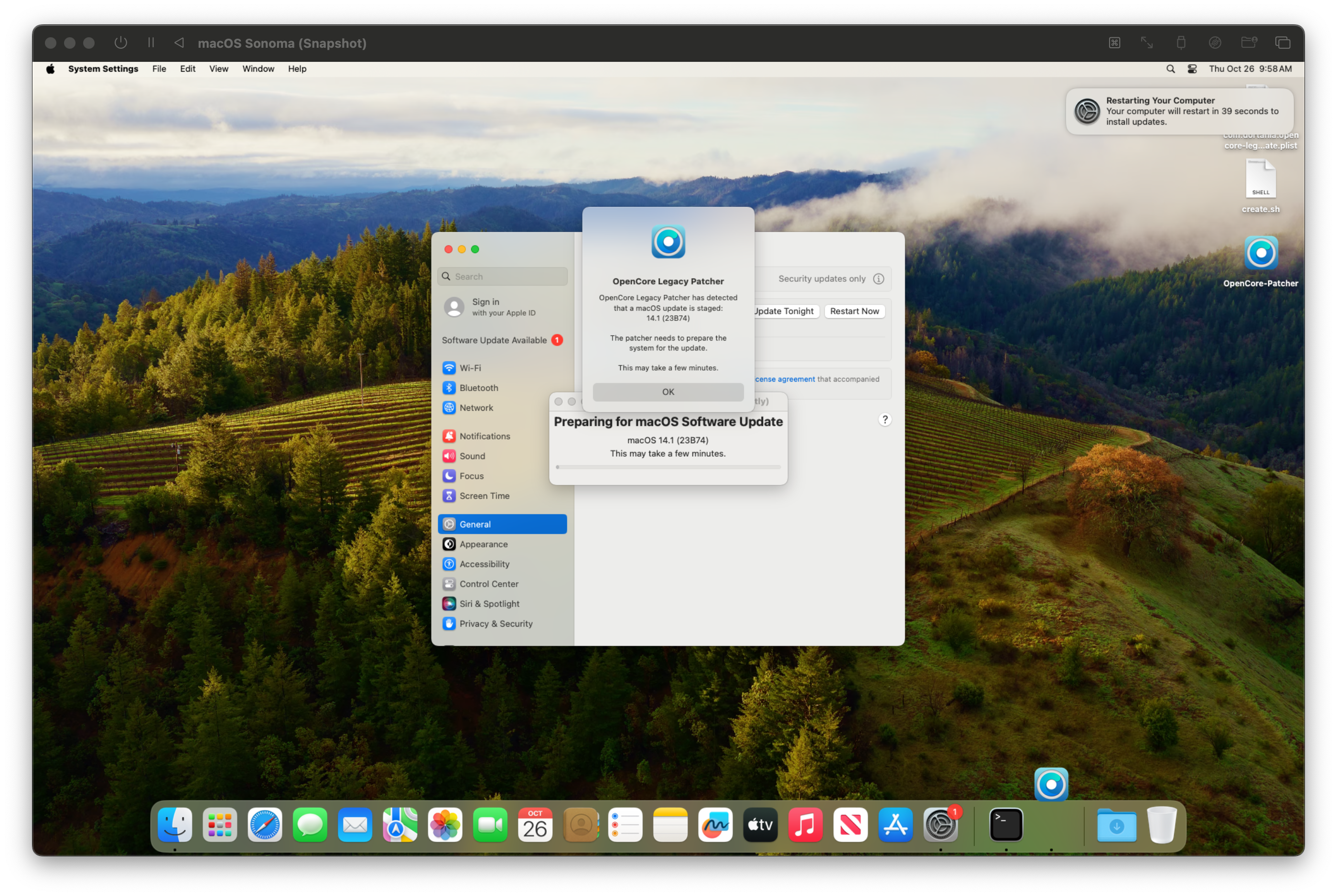1337x896 pixels.
Task: Launch FaceTime from the Dock
Action: [490, 825]
